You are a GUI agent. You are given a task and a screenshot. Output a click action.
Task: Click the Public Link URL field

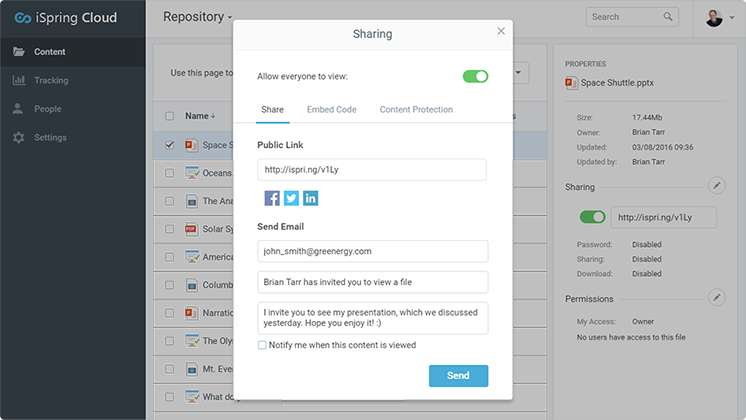[x=372, y=170]
